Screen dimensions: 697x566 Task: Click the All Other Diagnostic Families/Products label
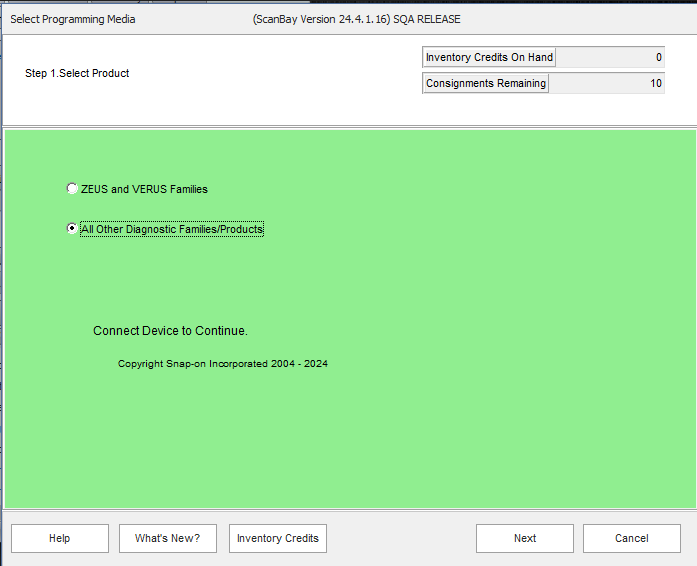[x=171, y=229]
